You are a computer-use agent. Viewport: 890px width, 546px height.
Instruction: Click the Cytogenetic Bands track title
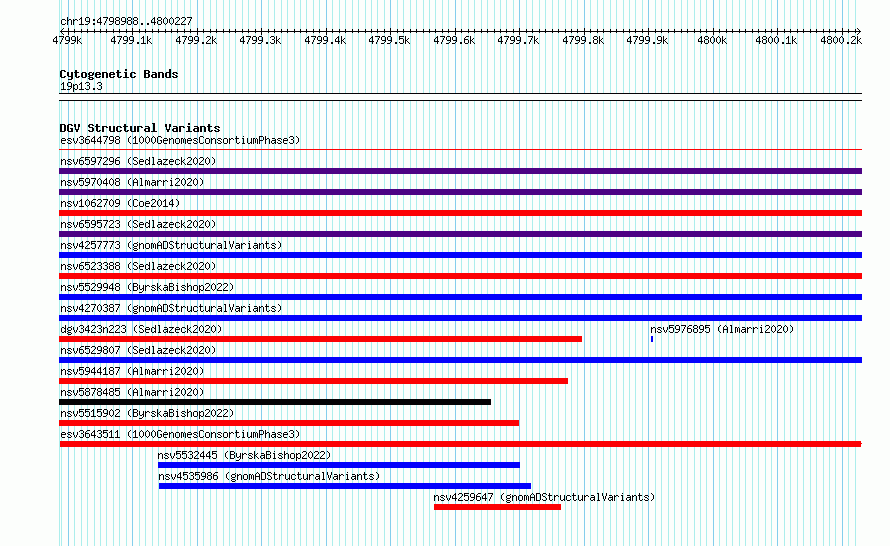pyautogui.click(x=119, y=74)
